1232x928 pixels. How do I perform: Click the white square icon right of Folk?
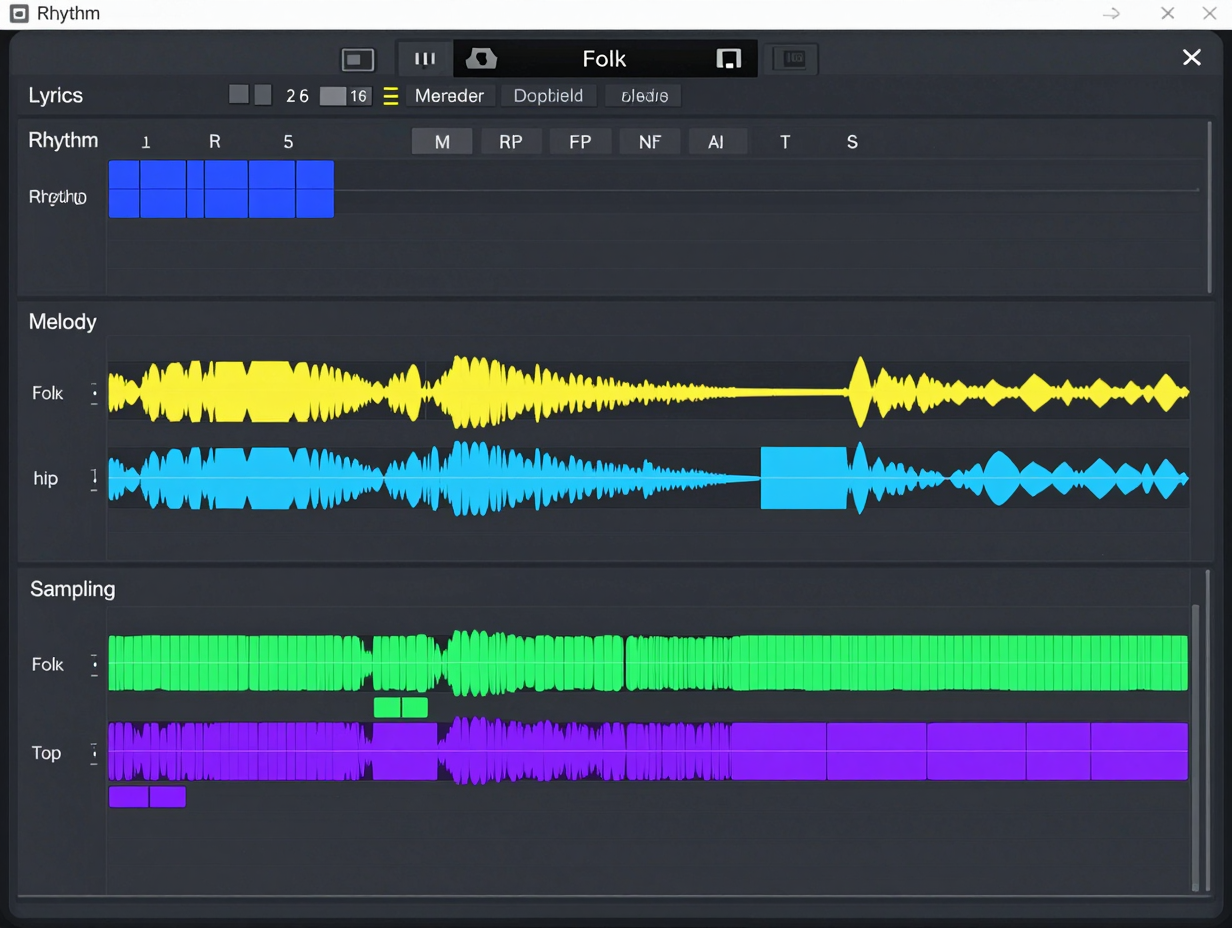pos(729,59)
